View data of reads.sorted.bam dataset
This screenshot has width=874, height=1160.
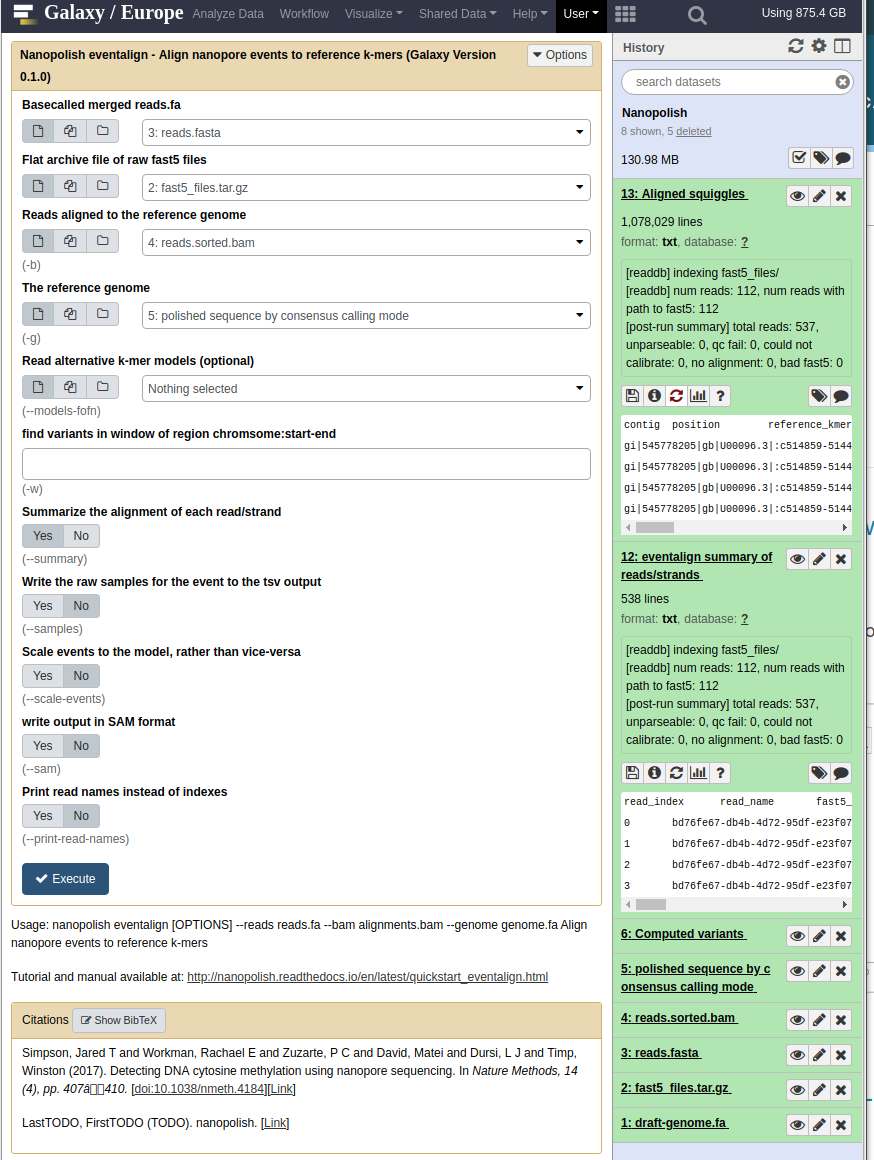tap(797, 1020)
